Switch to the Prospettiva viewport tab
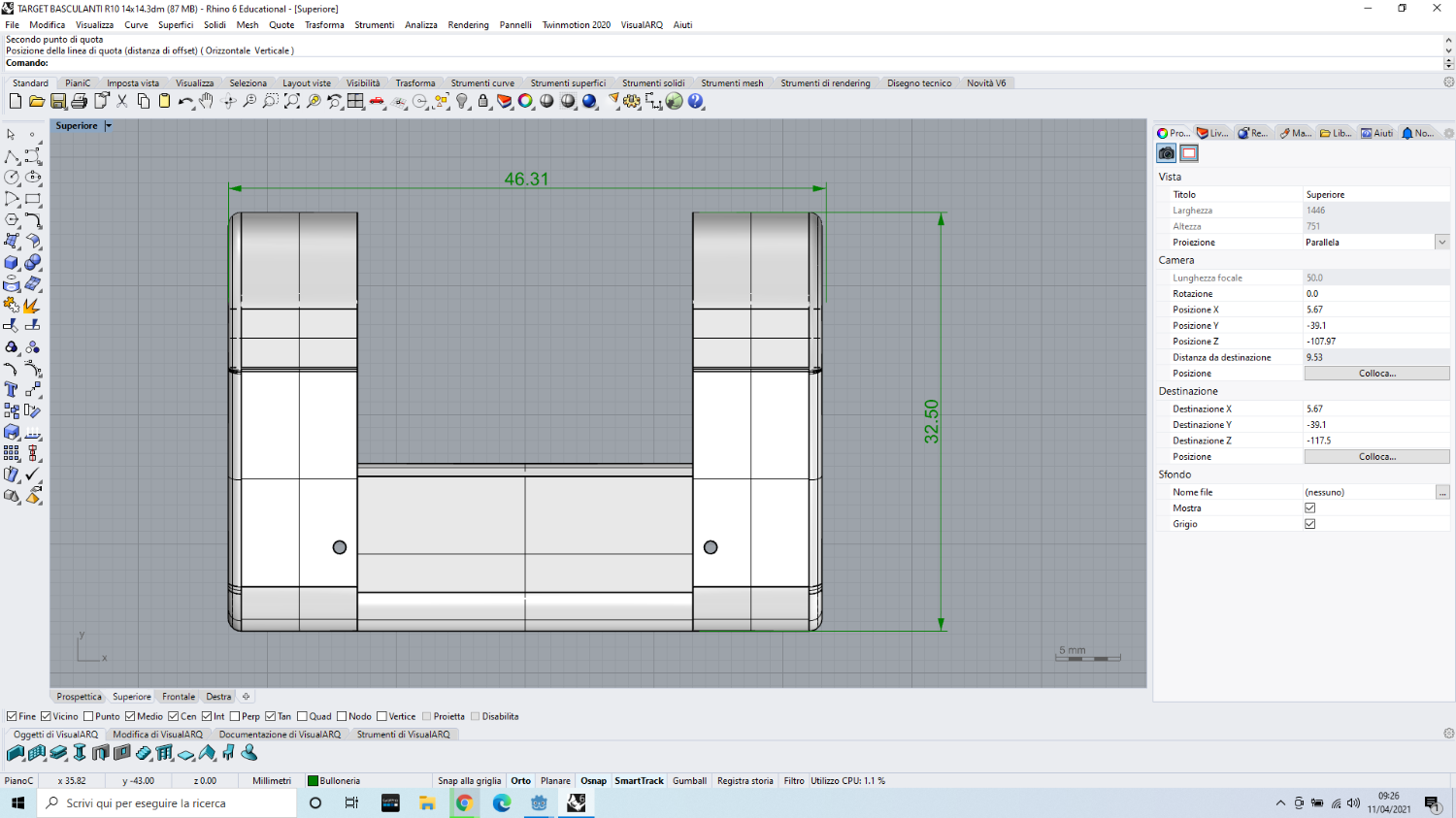 [79, 697]
